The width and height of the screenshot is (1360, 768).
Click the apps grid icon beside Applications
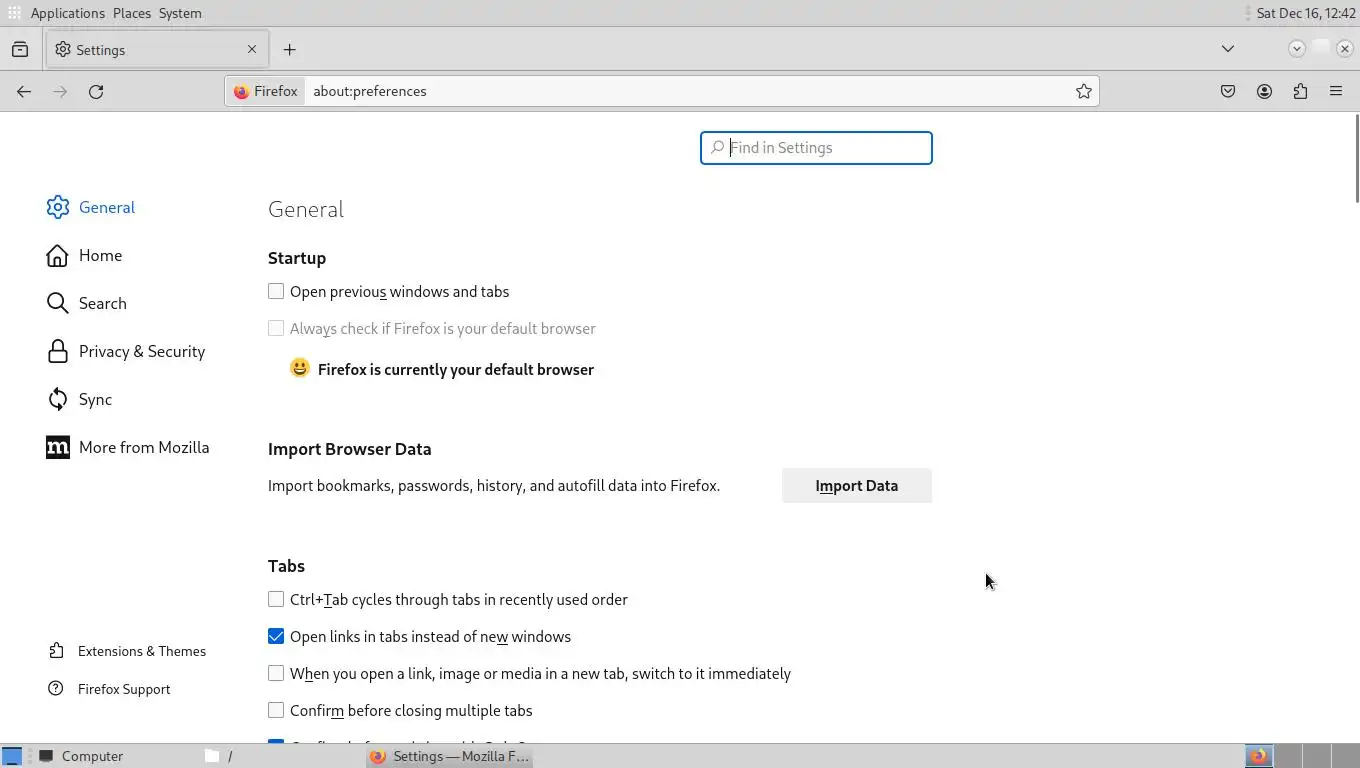click(x=14, y=13)
